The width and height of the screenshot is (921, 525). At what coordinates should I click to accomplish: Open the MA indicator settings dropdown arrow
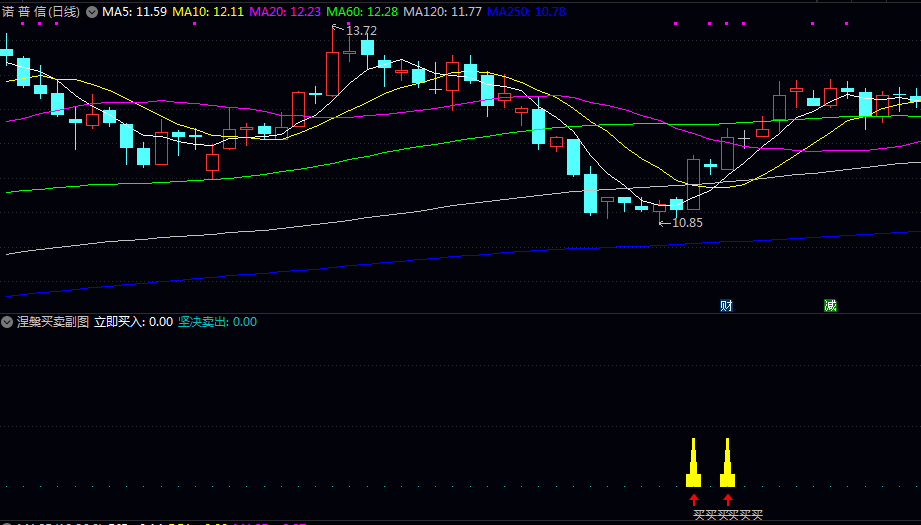pyautogui.click(x=92, y=12)
